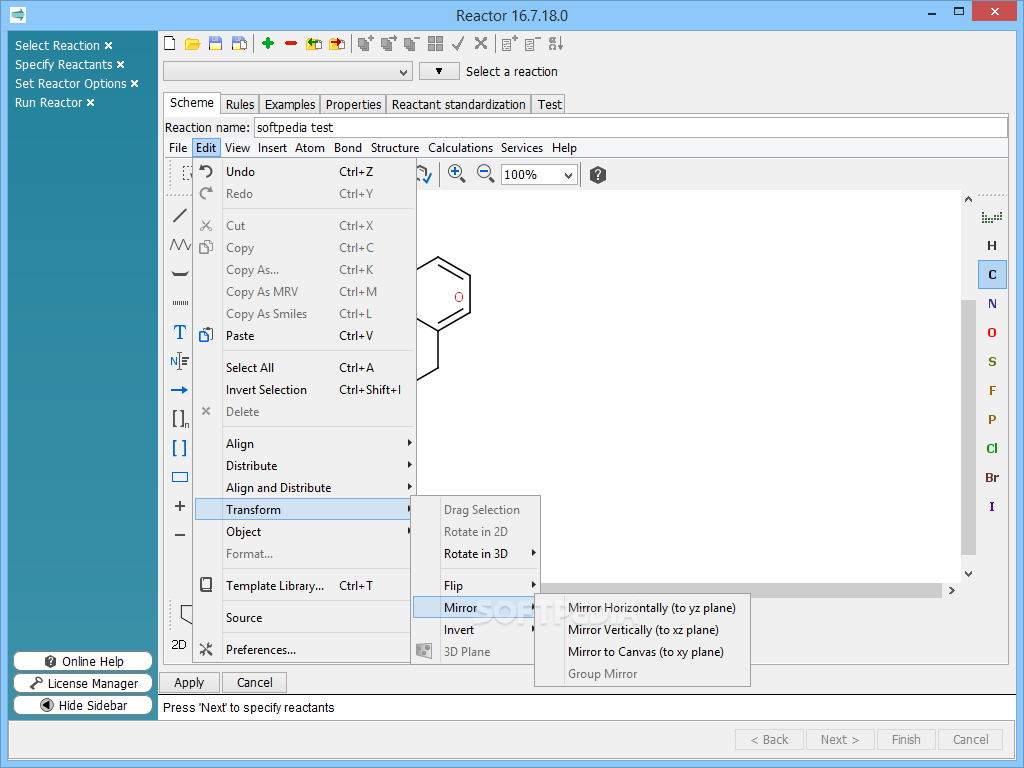Expand the Flip submenu
This screenshot has height=768, width=1024.
coord(476,586)
